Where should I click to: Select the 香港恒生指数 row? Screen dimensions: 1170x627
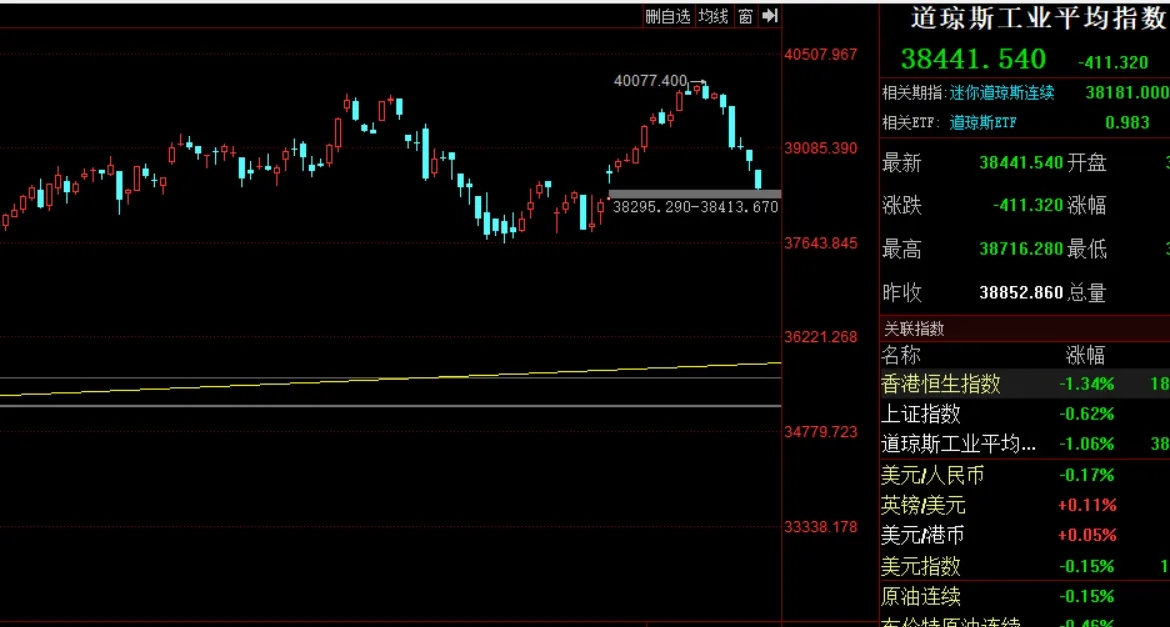pos(1025,384)
